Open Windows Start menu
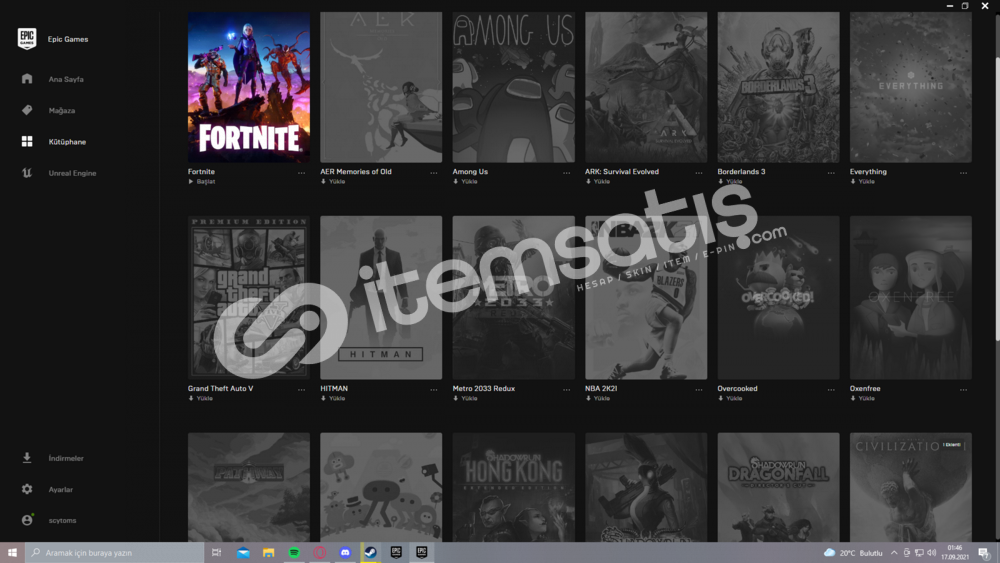The image size is (1000, 563). click(x=12, y=552)
